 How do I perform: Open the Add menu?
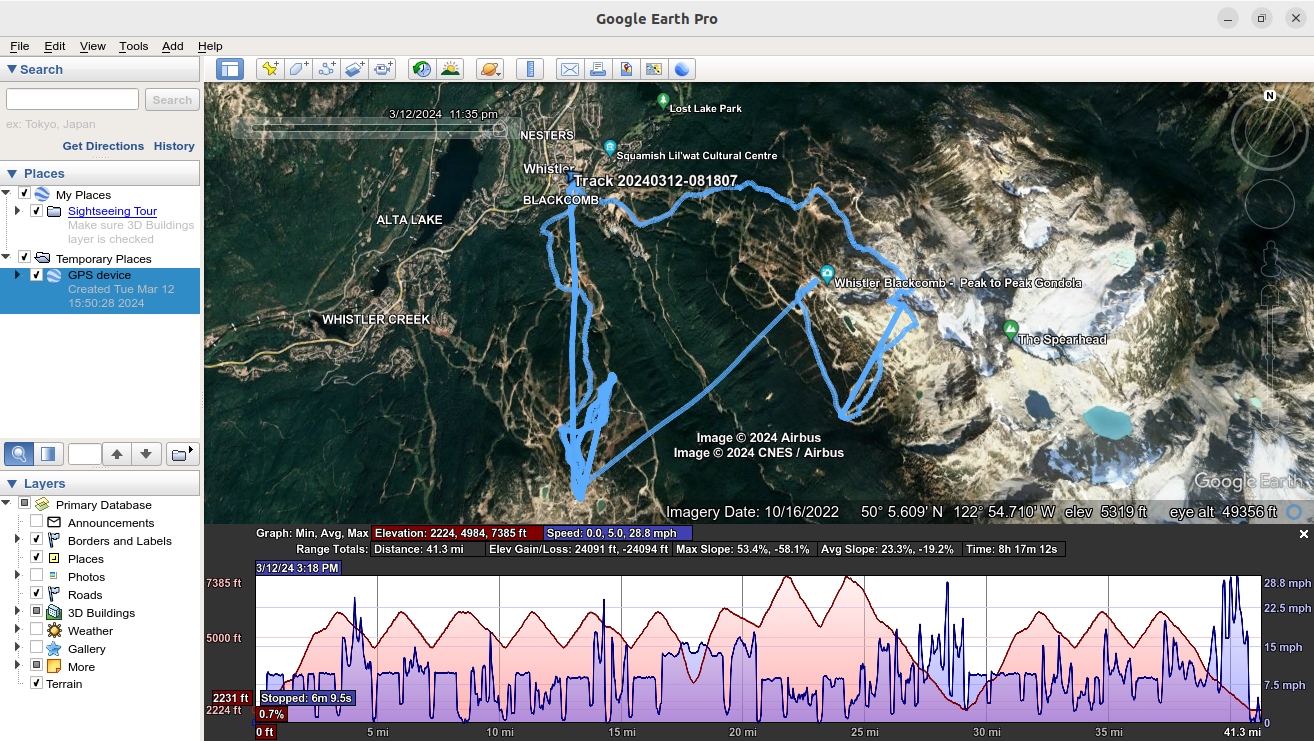pos(173,46)
